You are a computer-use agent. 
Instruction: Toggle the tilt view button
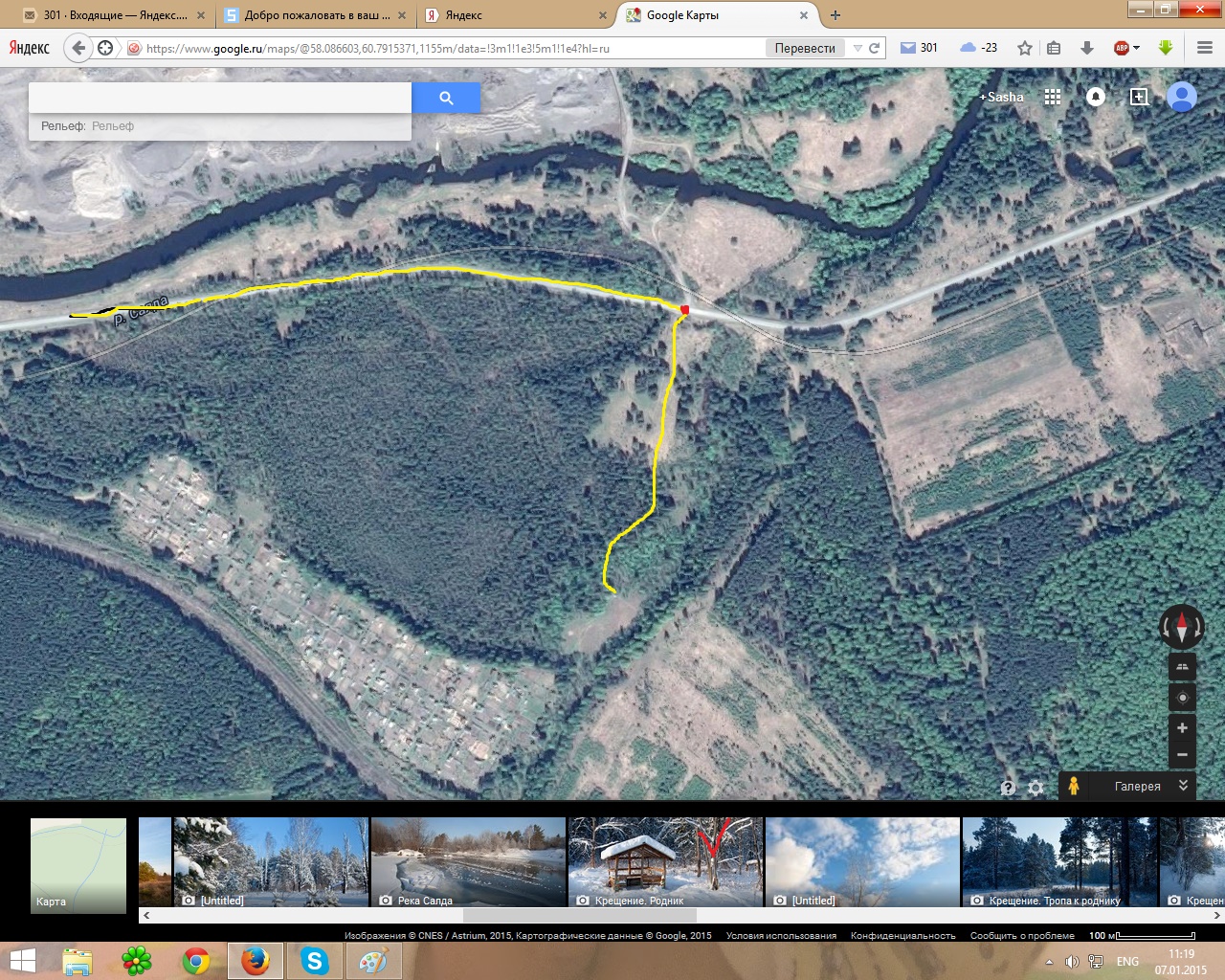click(1182, 666)
